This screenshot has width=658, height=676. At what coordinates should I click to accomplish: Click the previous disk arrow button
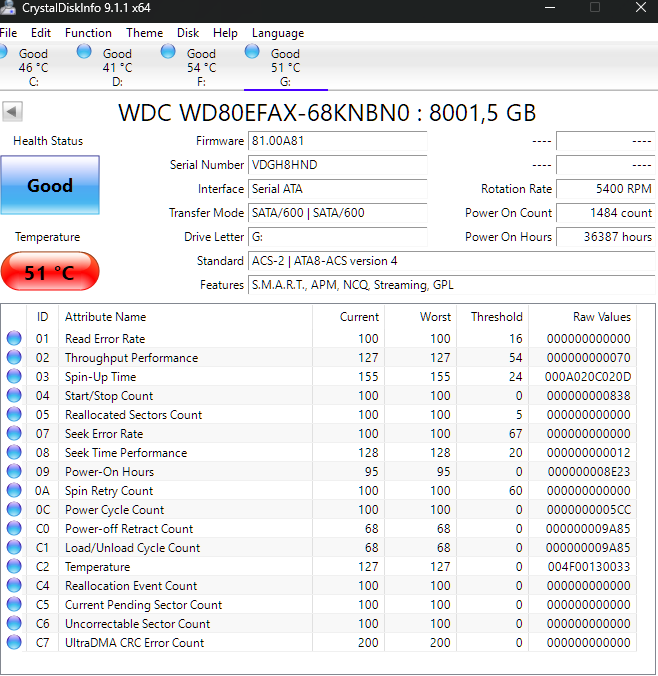[12, 112]
